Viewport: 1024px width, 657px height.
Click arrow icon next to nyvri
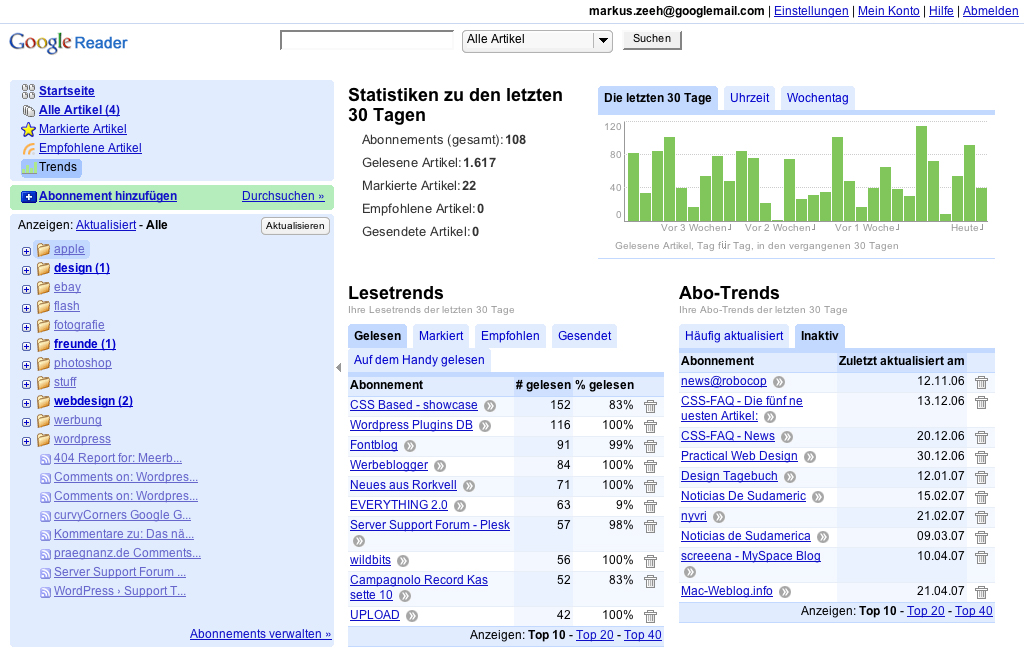point(719,517)
